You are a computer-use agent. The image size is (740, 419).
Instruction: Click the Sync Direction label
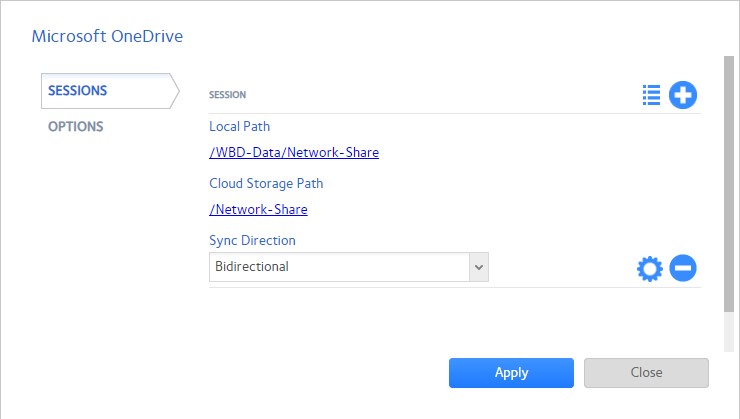click(x=252, y=241)
